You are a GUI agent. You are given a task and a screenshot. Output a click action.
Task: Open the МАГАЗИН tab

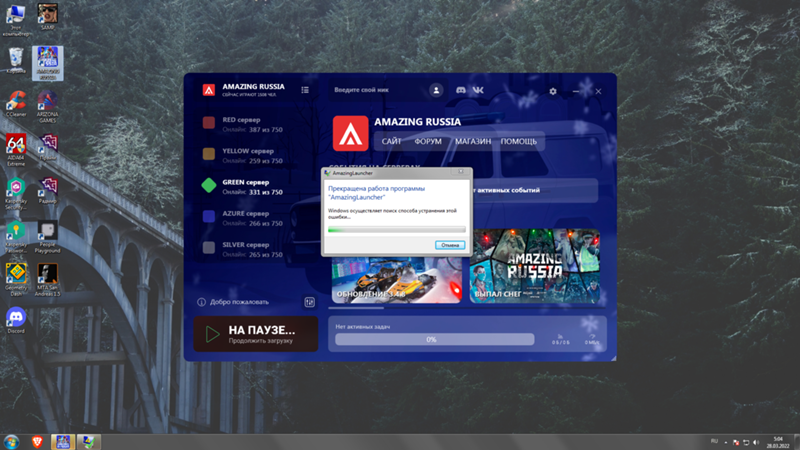coord(473,141)
